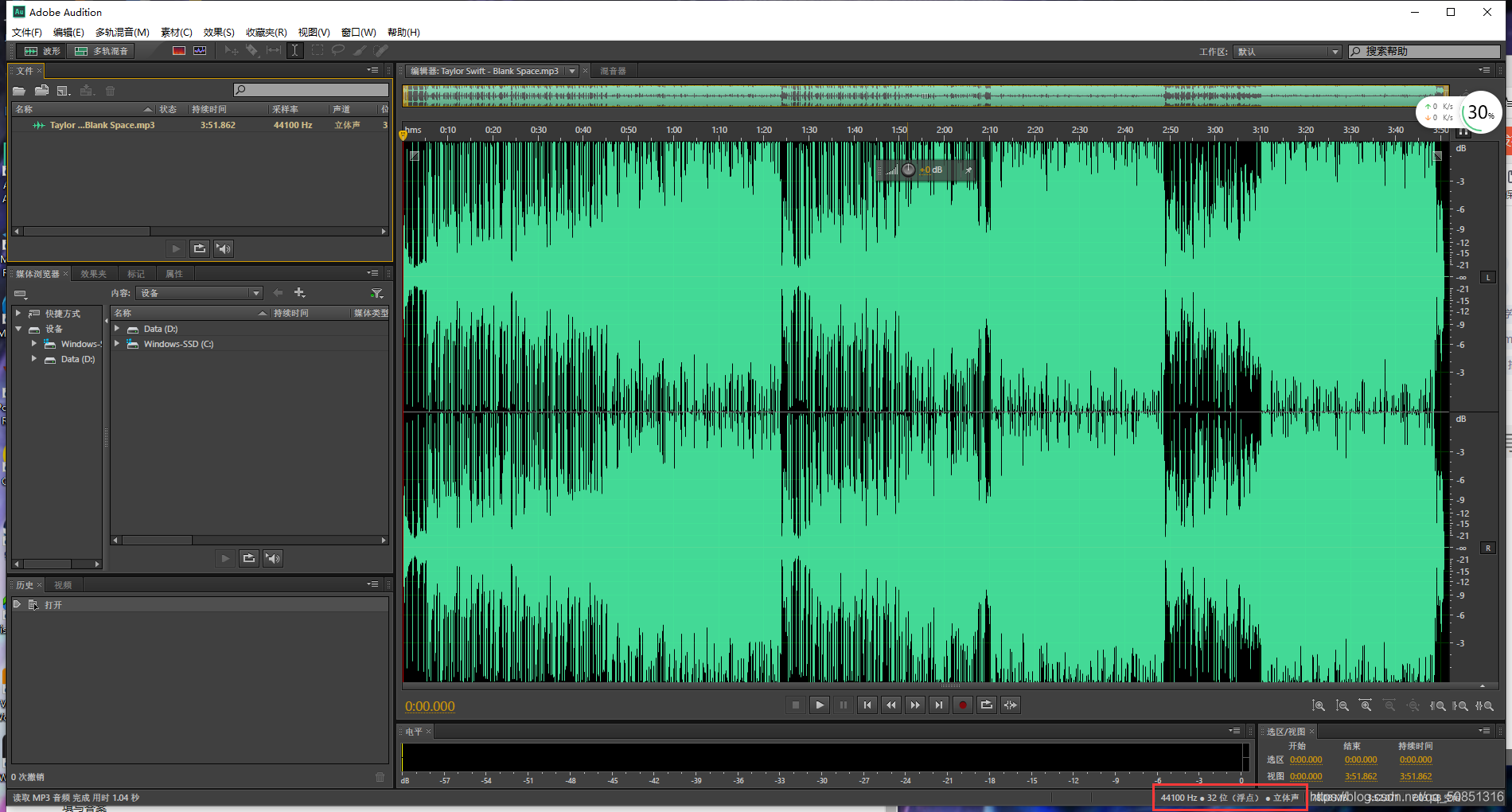Select the Razor tool in toolbar
1512x812 pixels.
tap(252, 51)
